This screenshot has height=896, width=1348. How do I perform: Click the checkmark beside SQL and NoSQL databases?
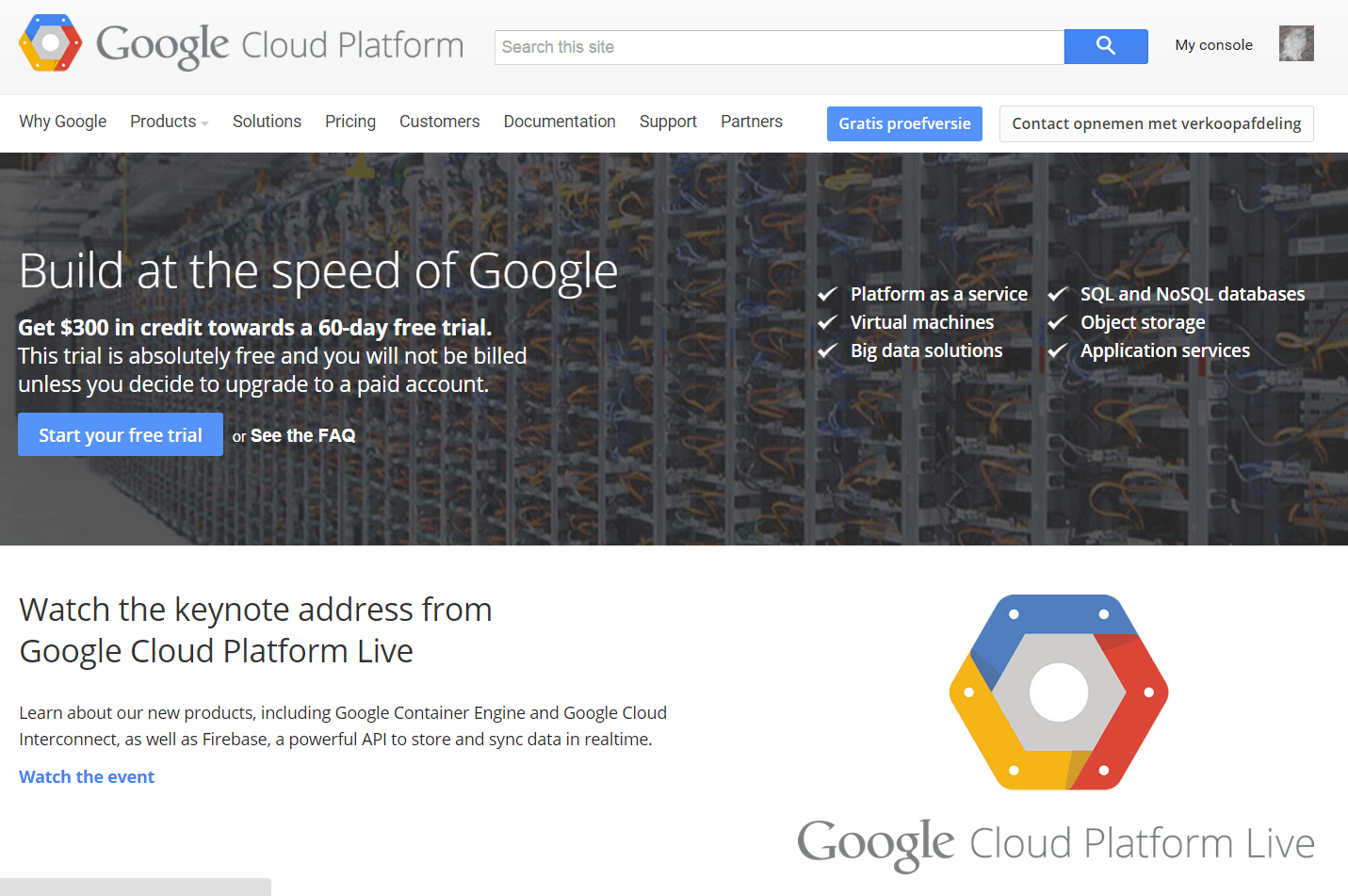(x=1058, y=294)
